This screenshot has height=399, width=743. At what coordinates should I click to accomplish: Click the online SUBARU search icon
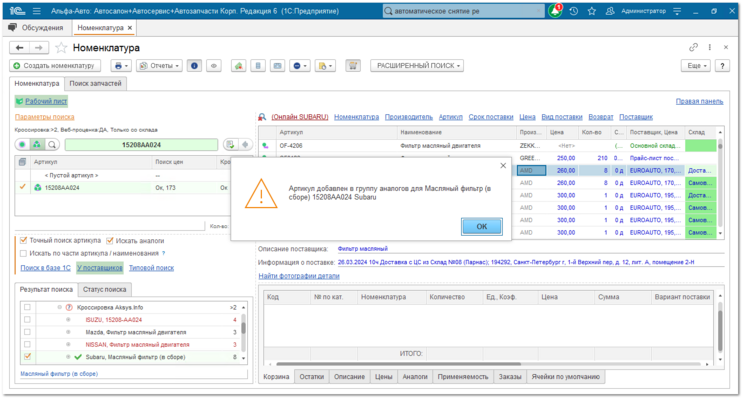tap(262, 117)
